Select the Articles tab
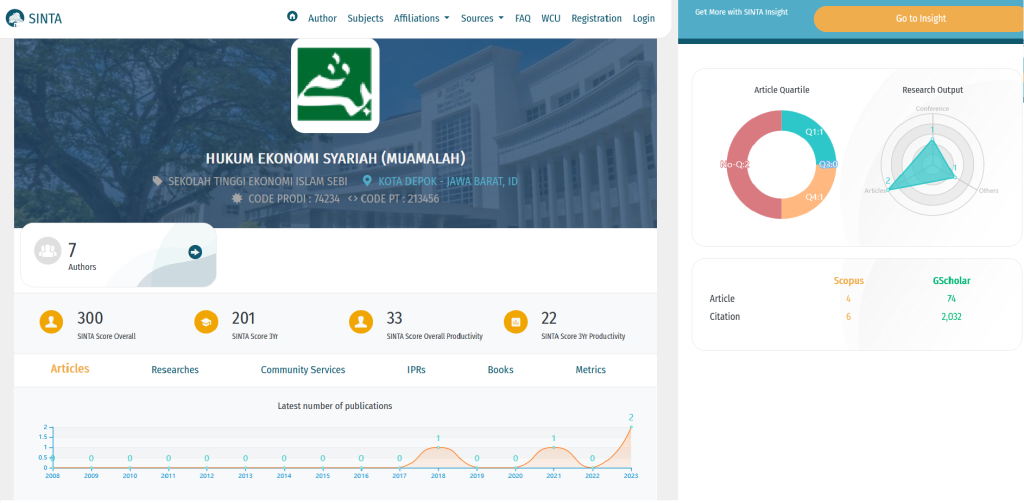 (x=70, y=368)
